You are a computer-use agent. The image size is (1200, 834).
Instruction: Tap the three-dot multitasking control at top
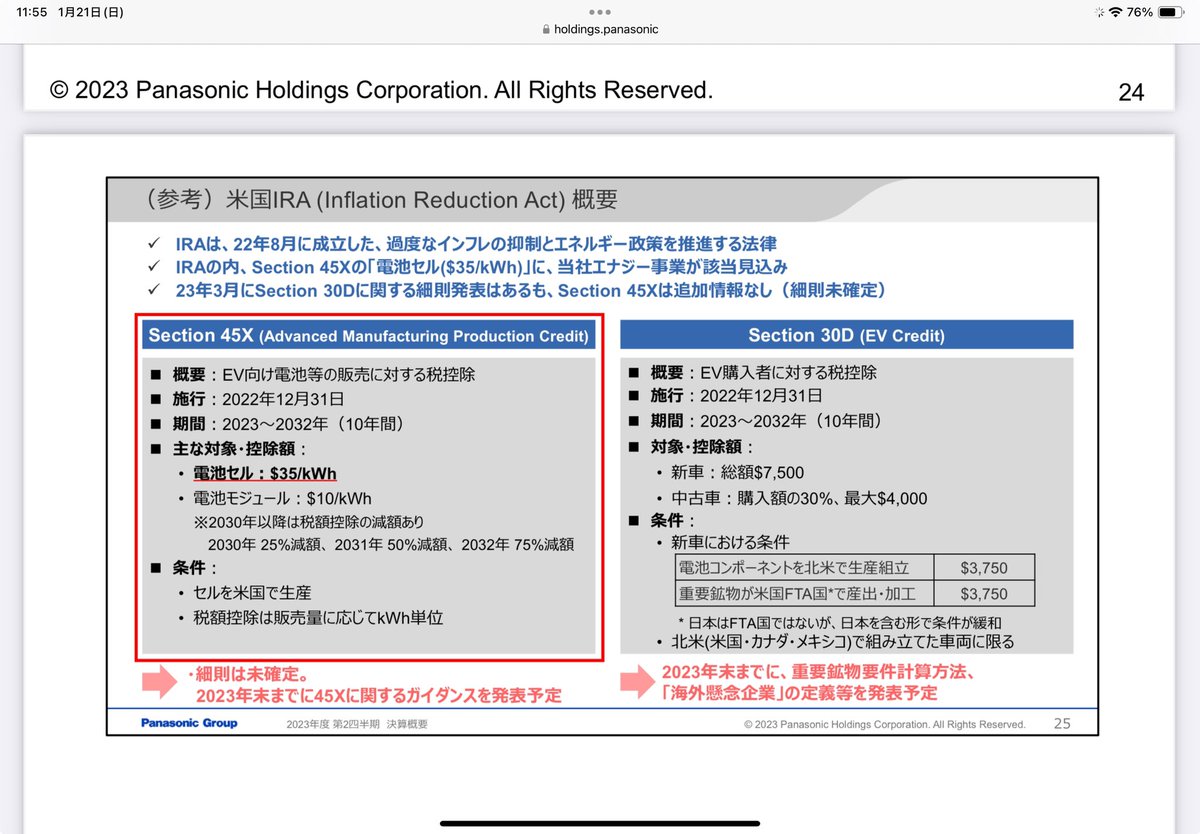click(x=600, y=12)
